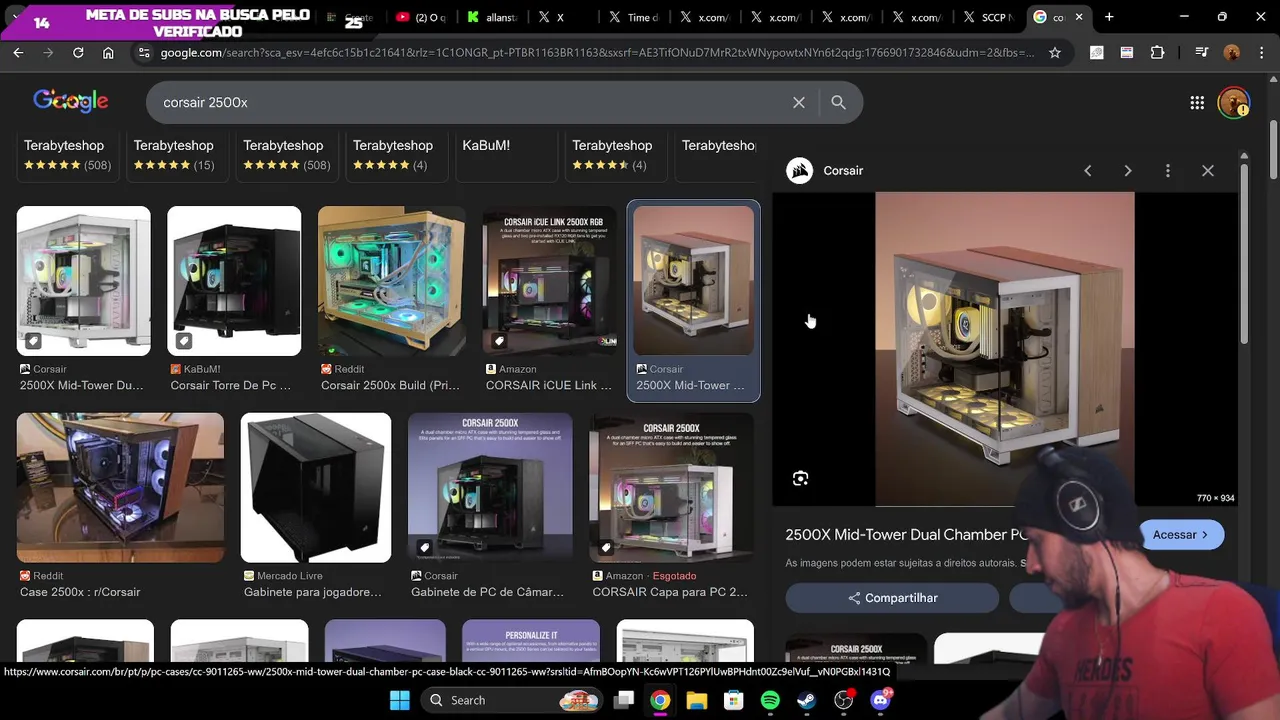Open Spotify from taskbar
Image resolution: width=1280 pixels, height=720 pixels.
[770, 700]
